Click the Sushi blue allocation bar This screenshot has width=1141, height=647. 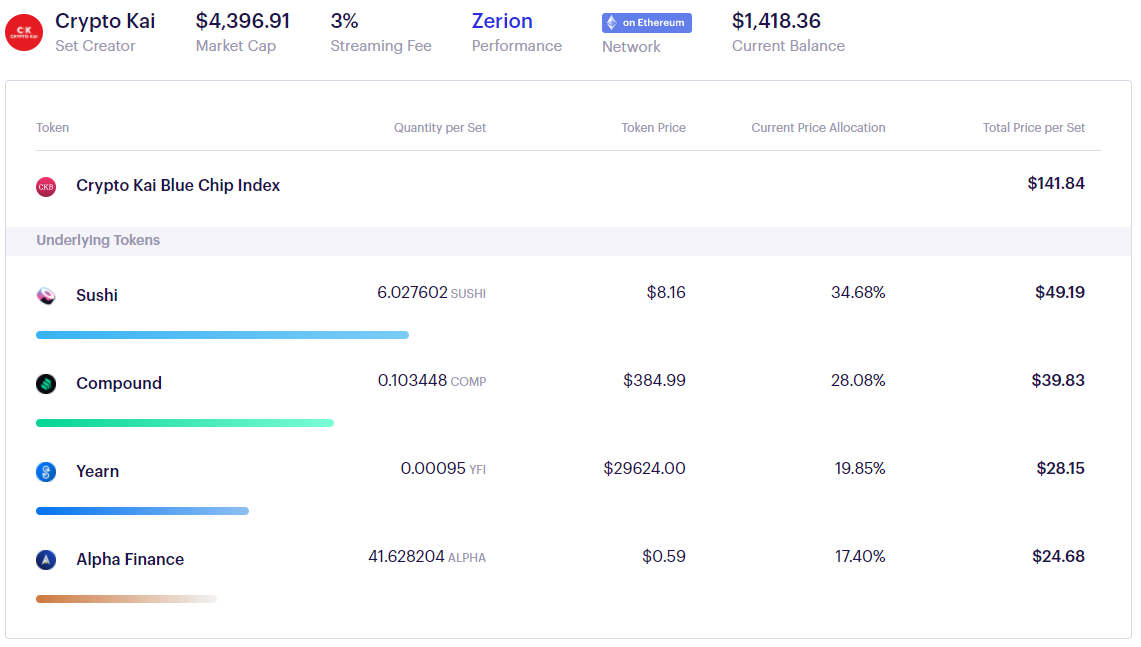click(222, 335)
